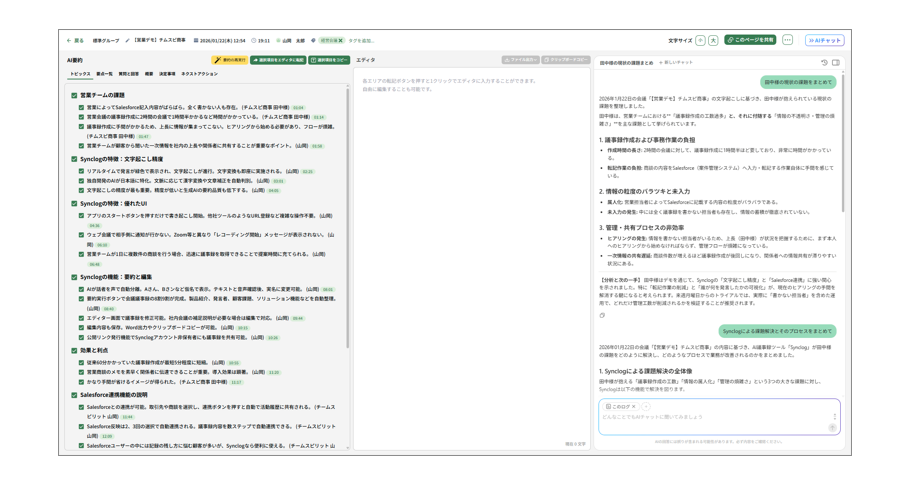Screen dimensions: 908x486
Task: Toggle the AIチャット panel button
Action: (825, 41)
